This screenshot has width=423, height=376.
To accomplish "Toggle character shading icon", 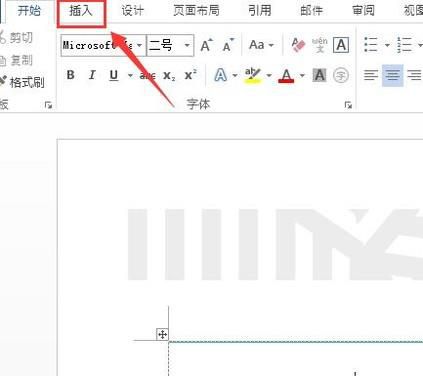I will (x=319, y=75).
